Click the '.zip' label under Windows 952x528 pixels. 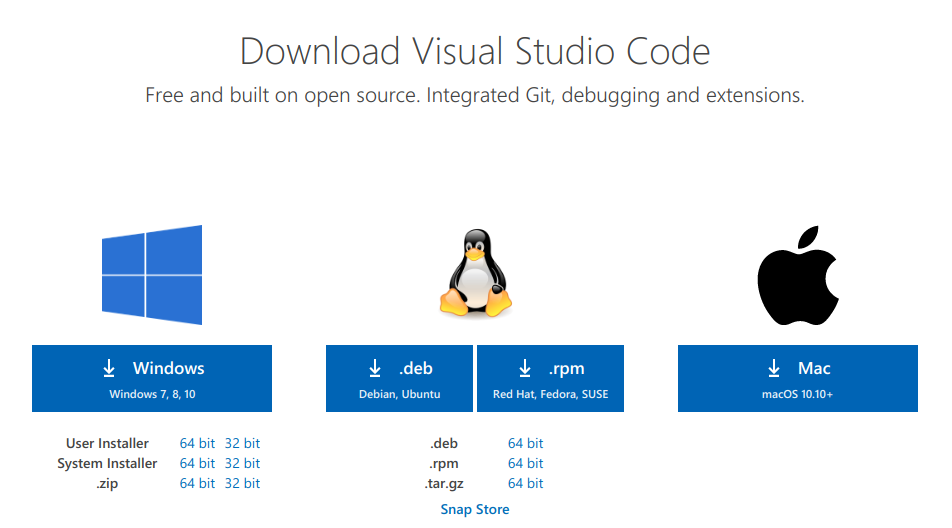(x=107, y=484)
